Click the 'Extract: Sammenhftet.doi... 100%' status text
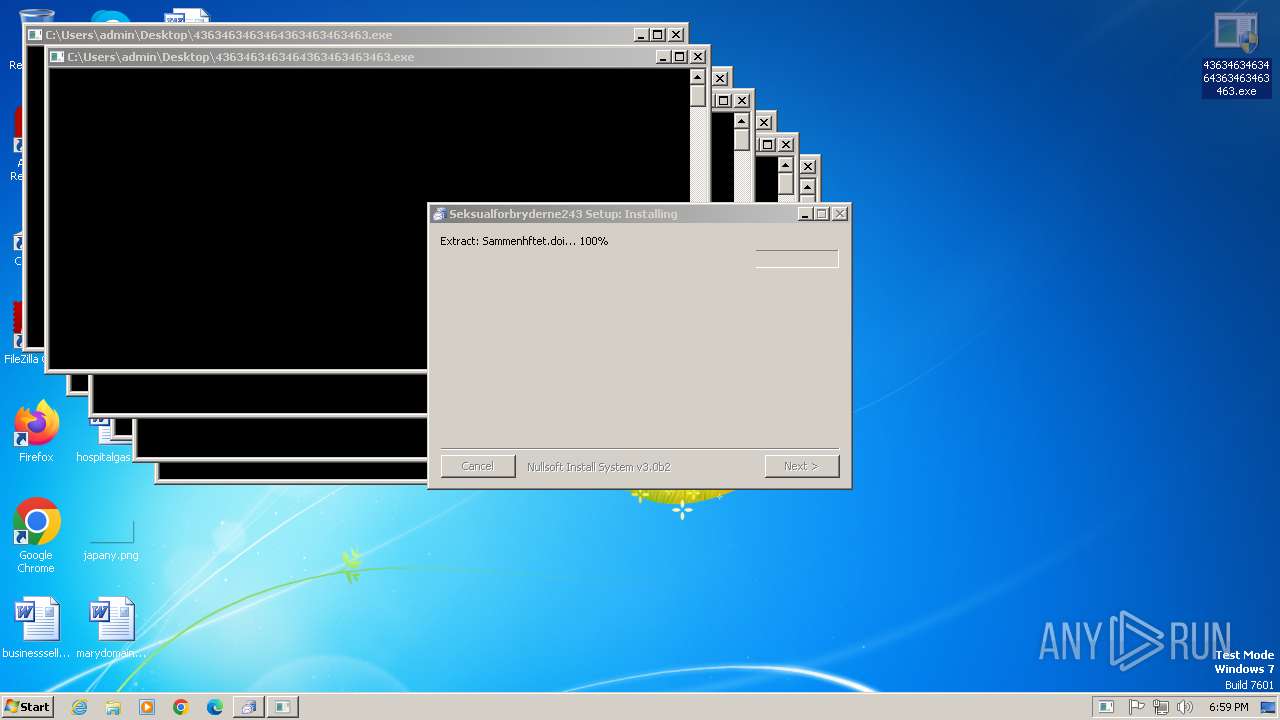The height and width of the screenshot is (720, 1280). [x=524, y=241]
